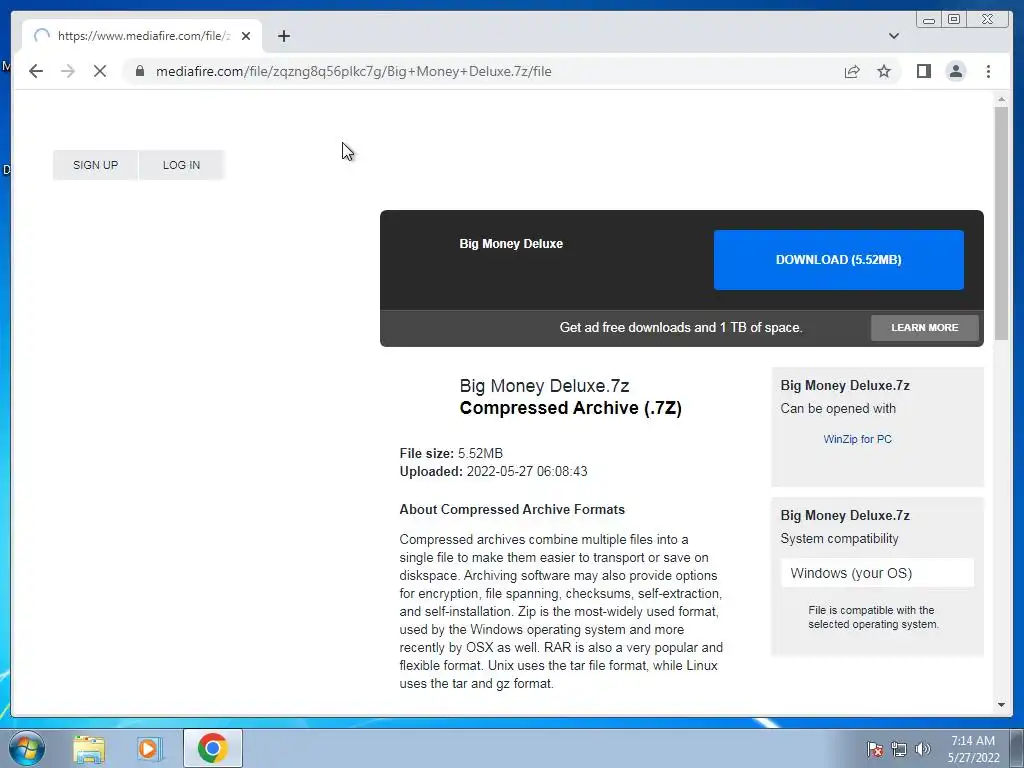Open the Chrome three-dot menu

pyautogui.click(x=988, y=71)
